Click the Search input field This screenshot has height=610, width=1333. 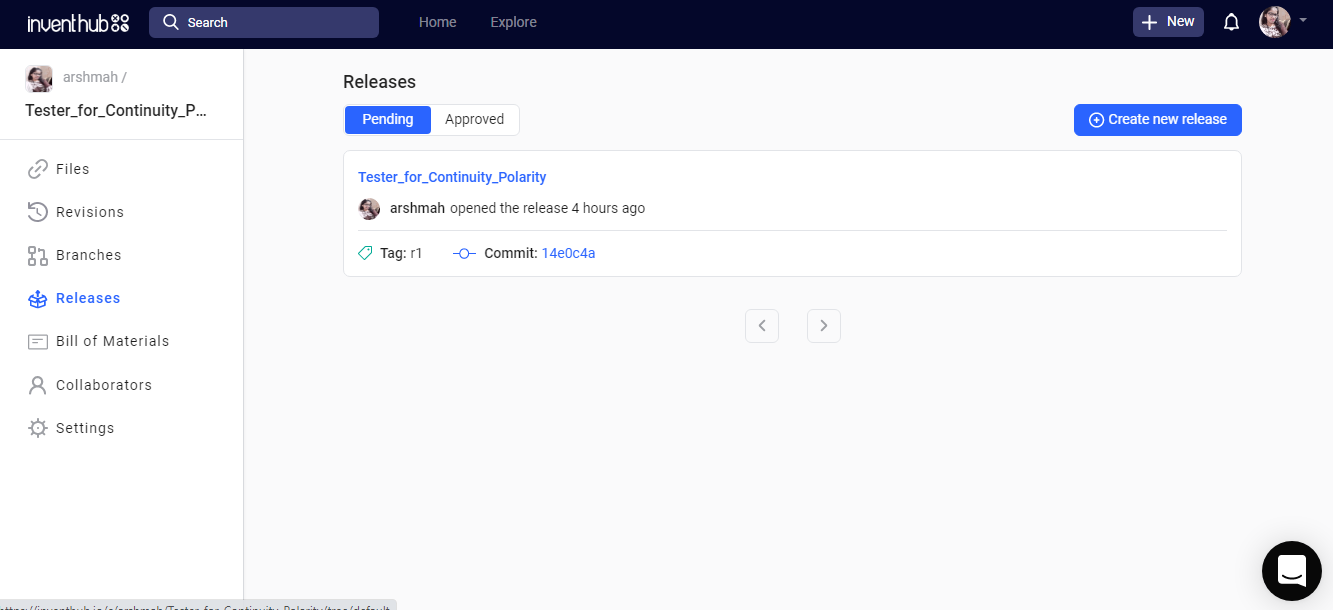[264, 22]
